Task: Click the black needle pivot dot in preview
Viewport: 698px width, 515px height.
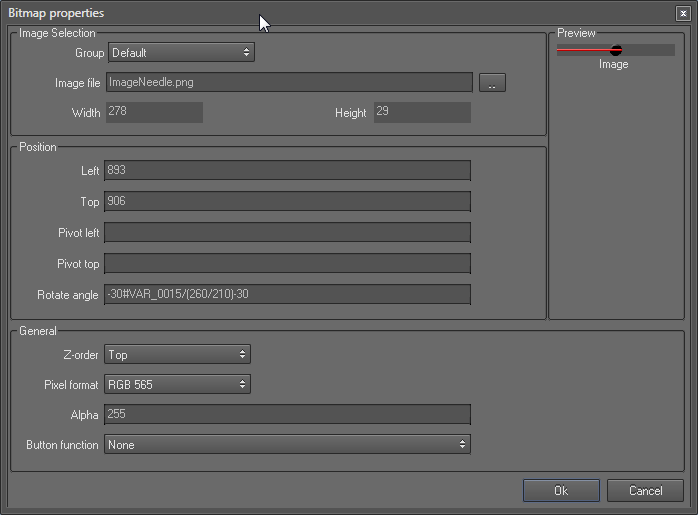Action: 616,50
